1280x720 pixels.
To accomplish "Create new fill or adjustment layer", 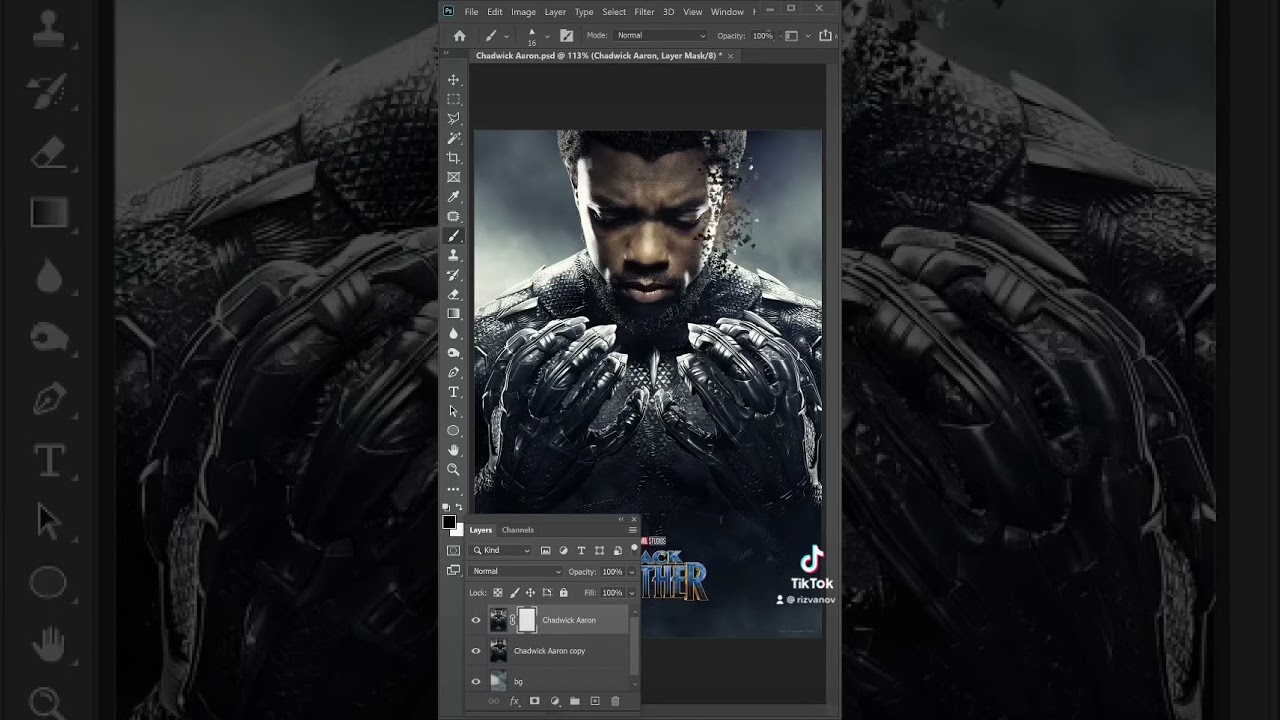I will tap(555, 701).
